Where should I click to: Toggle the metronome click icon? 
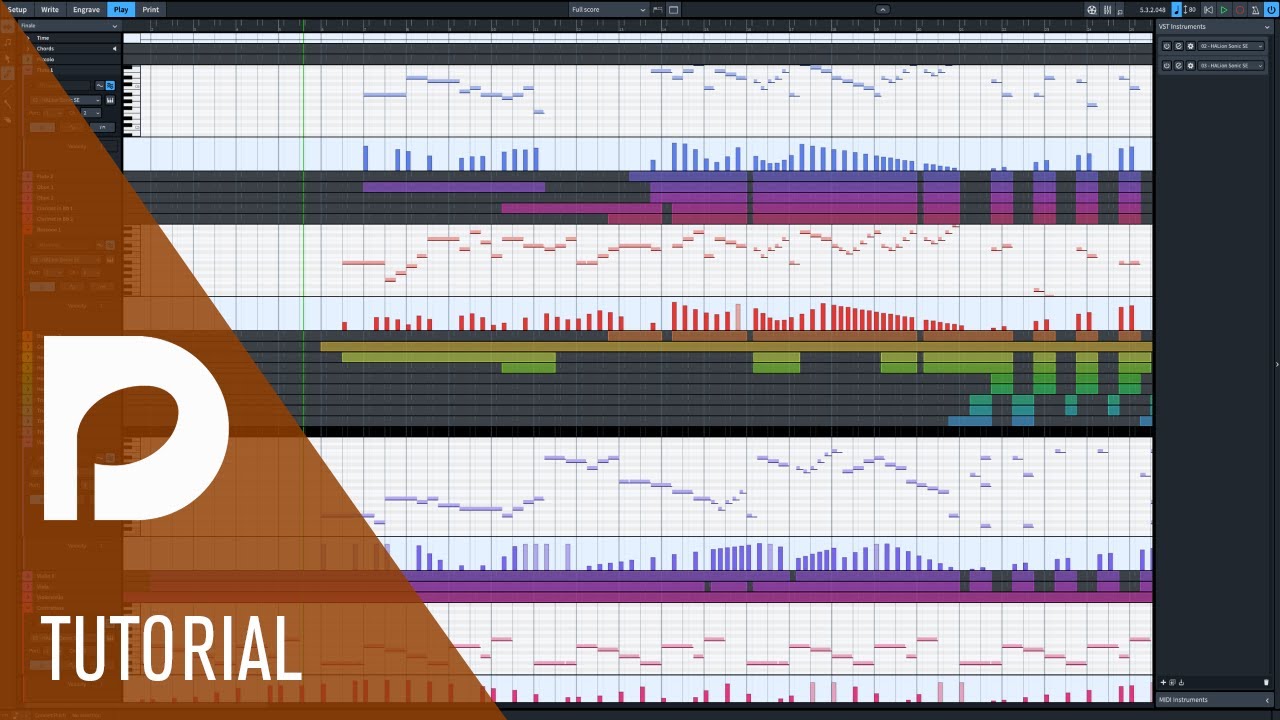(x=1255, y=10)
